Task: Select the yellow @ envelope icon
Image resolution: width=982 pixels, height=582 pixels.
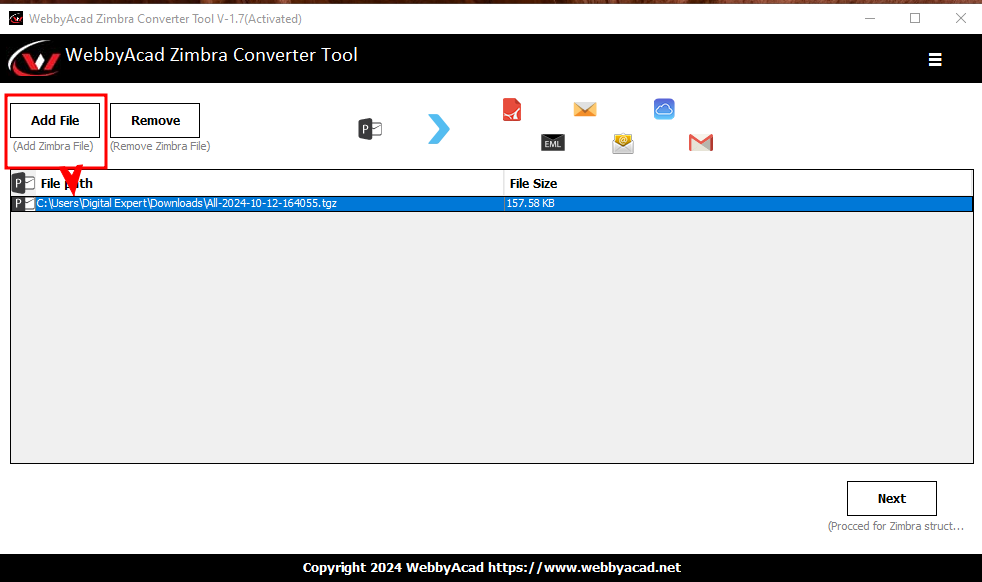Action: click(x=623, y=144)
